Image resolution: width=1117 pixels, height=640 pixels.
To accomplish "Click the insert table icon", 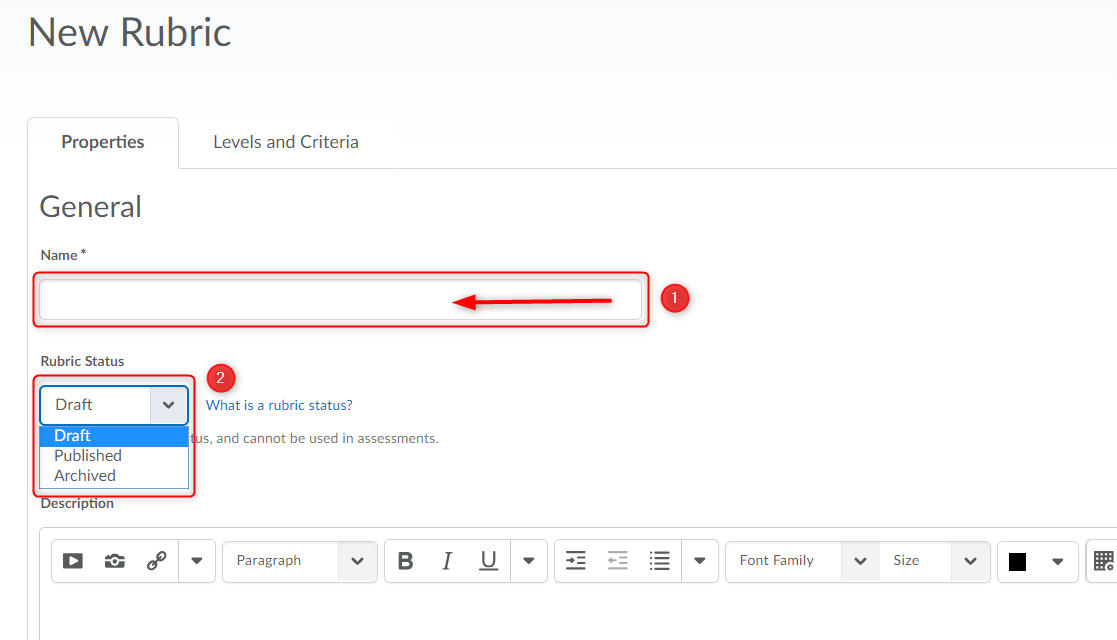I will coord(1103,561).
